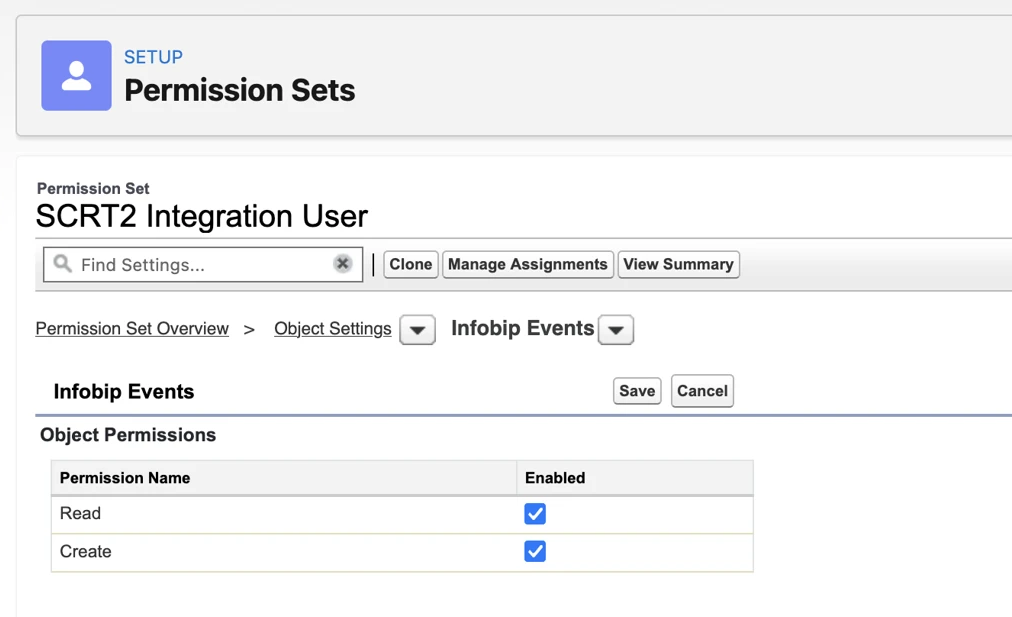This screenshot has height=617, width=1012.
Task: Go to Permission Set Overview link
Action: click(132, 329)
